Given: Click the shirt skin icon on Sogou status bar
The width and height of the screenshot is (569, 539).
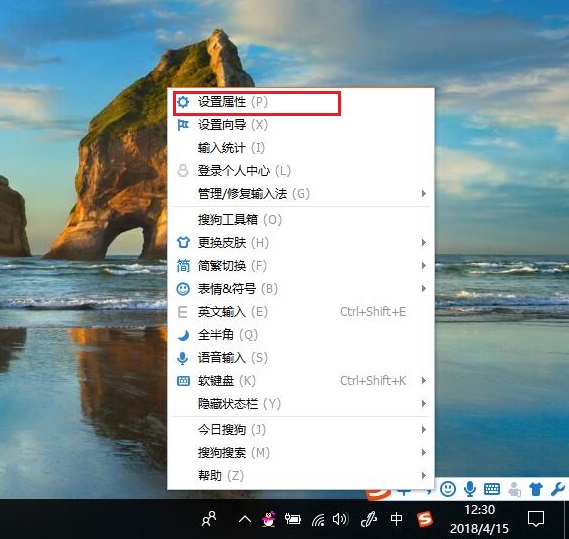Looking at the screenshot, I should (x=536, y=489).
